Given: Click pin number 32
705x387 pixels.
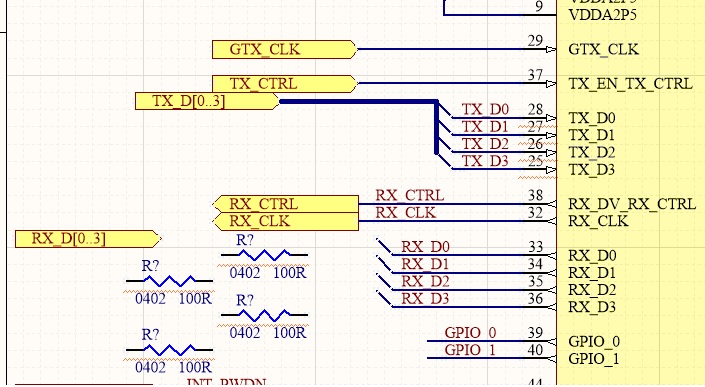Looking at the screenshot, I should (535, 213).
